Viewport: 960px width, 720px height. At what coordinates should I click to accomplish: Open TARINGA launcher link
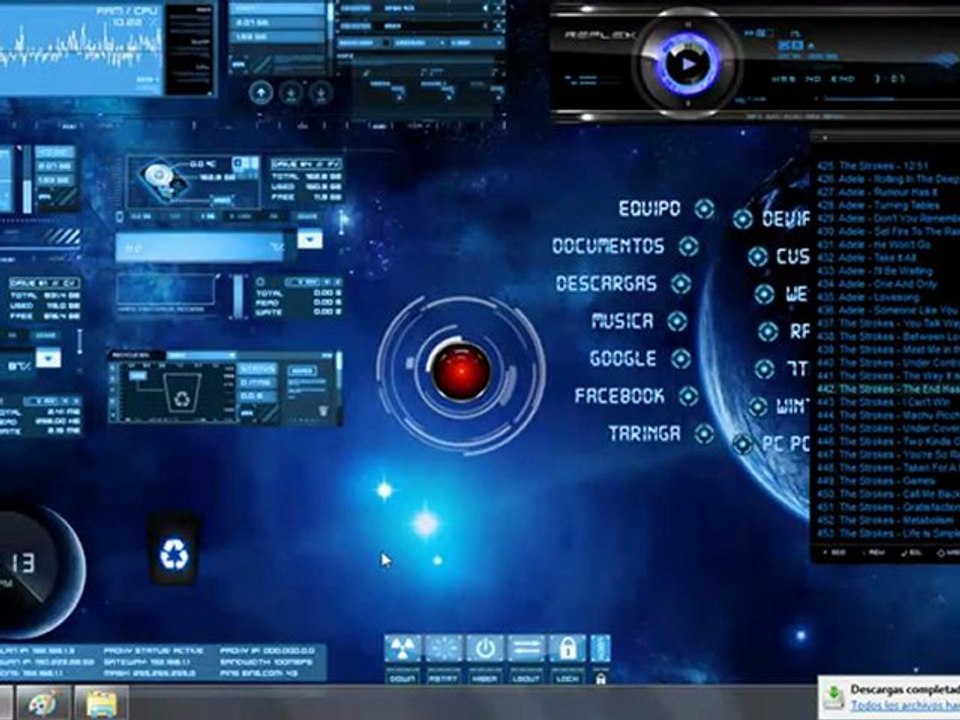point(644,434)
